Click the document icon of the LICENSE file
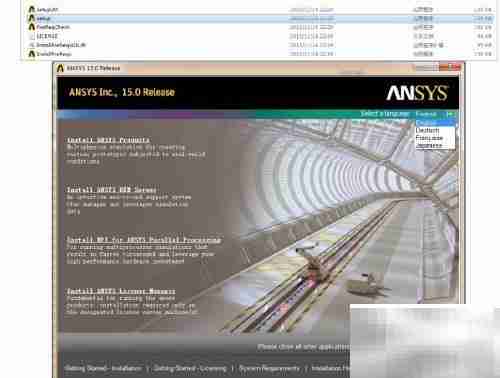The image size is (500, 378). 32,36
